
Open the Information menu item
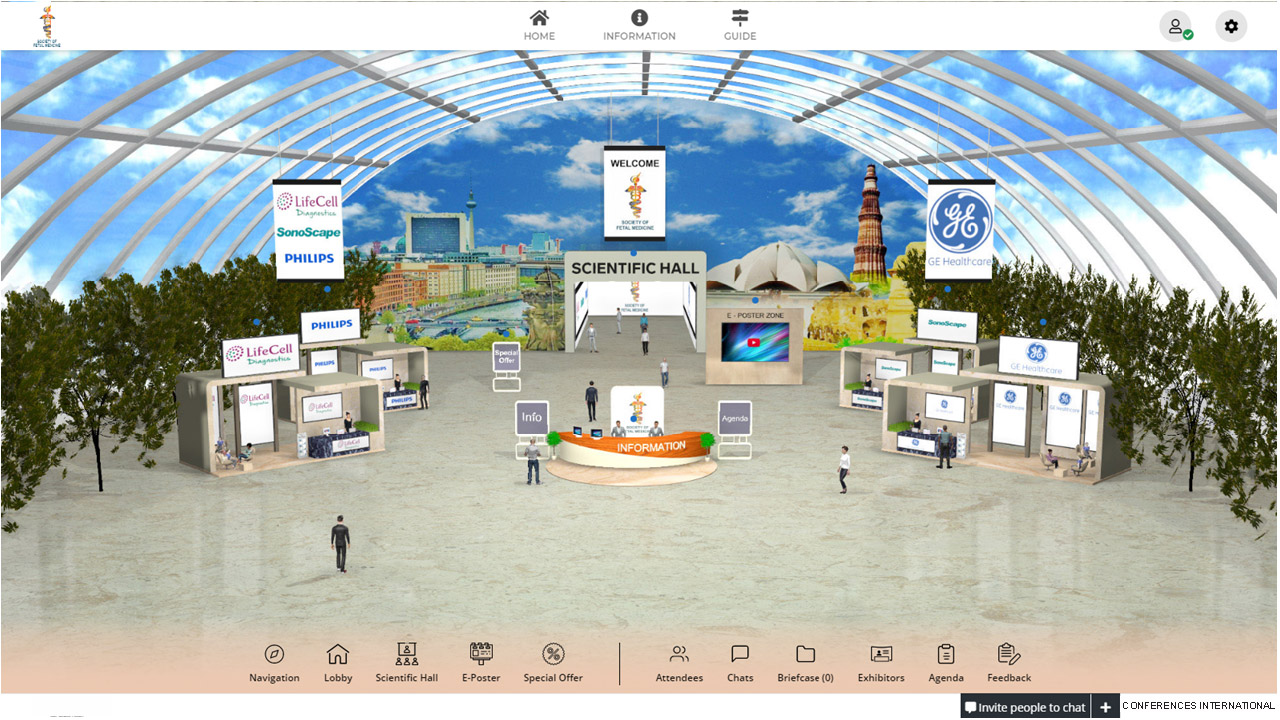[x=639, y=25]
